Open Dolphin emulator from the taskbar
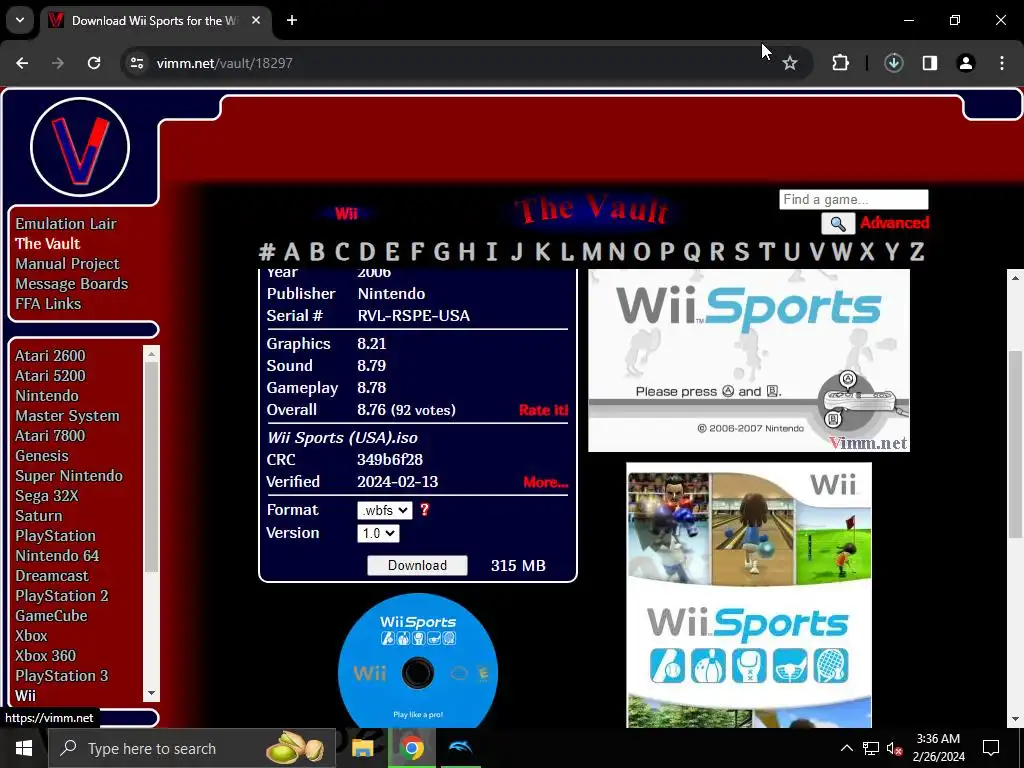1024x768 pixels. tap(460, 746)
